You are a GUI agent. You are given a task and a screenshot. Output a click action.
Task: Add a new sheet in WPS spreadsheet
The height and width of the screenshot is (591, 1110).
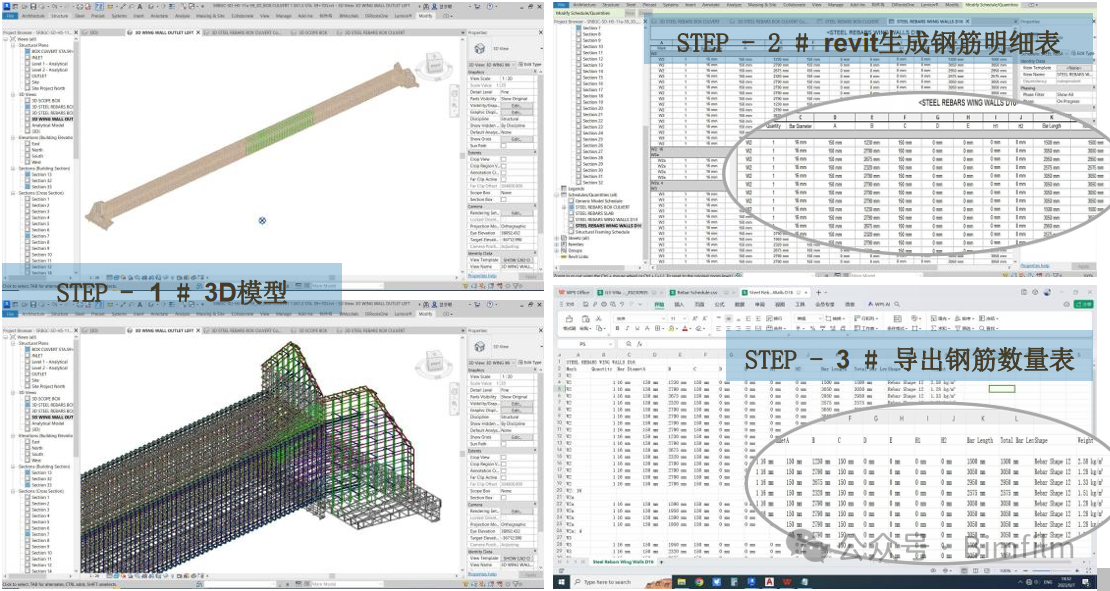click(661, 562)
